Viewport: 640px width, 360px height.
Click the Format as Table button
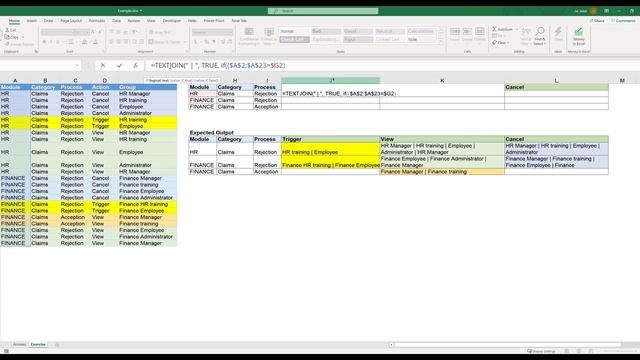(269, 37)
